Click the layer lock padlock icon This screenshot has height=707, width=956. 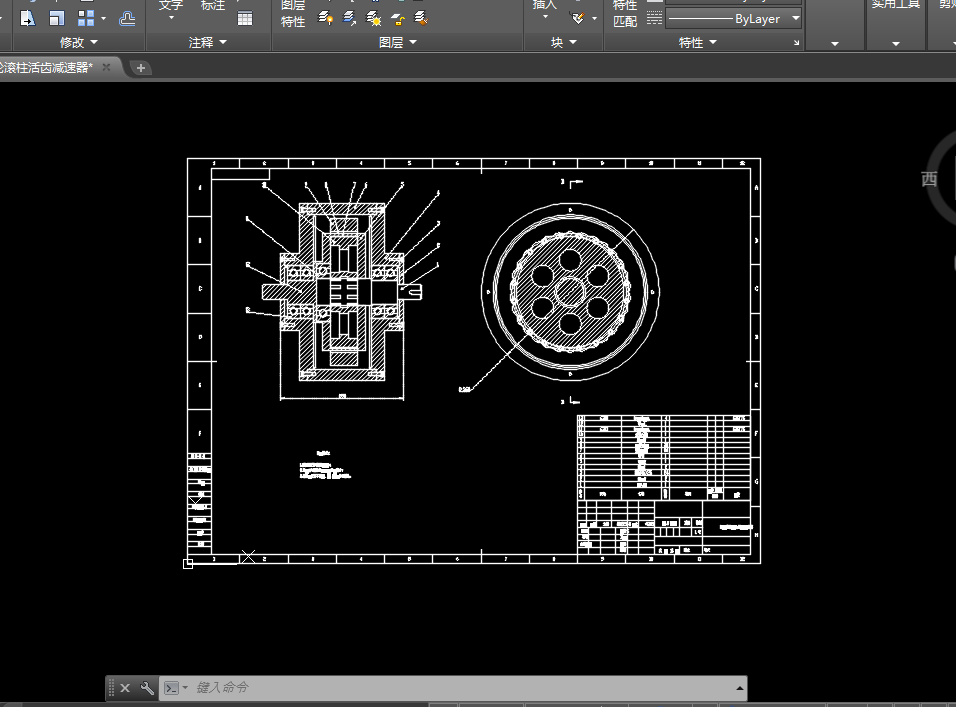point(398,19)
